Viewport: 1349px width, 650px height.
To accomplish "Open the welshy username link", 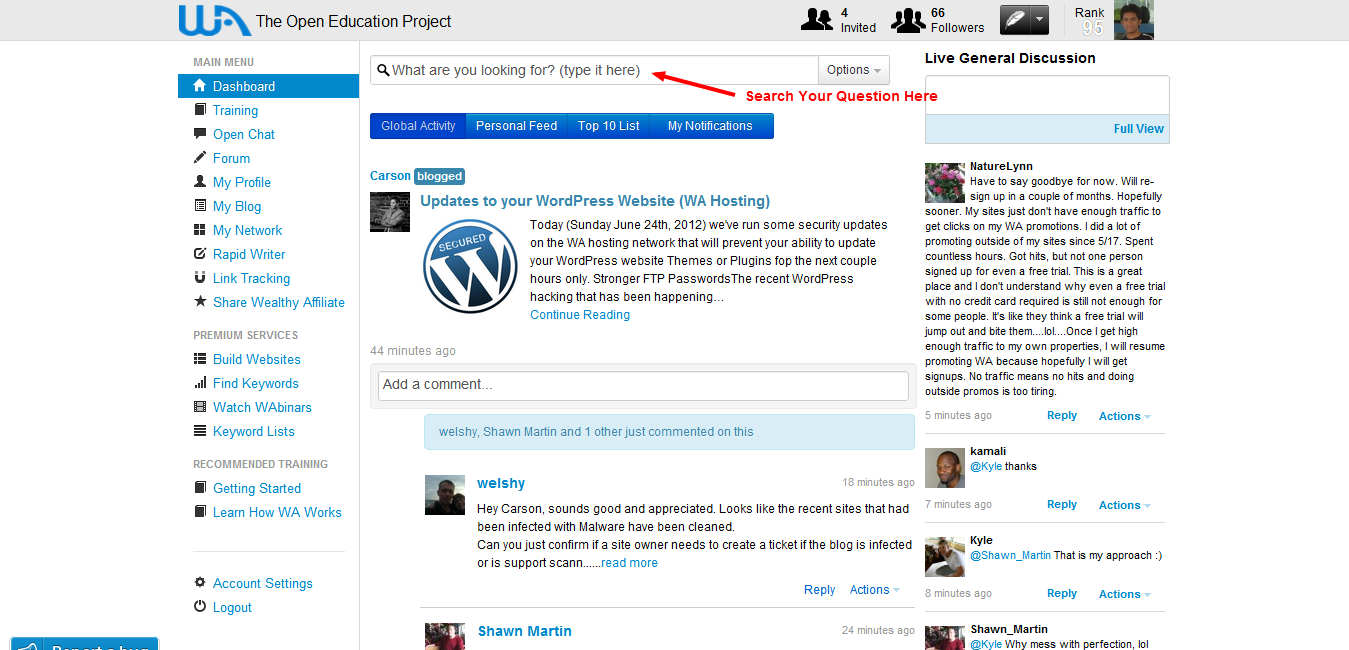I will click(x=501, y=483).
